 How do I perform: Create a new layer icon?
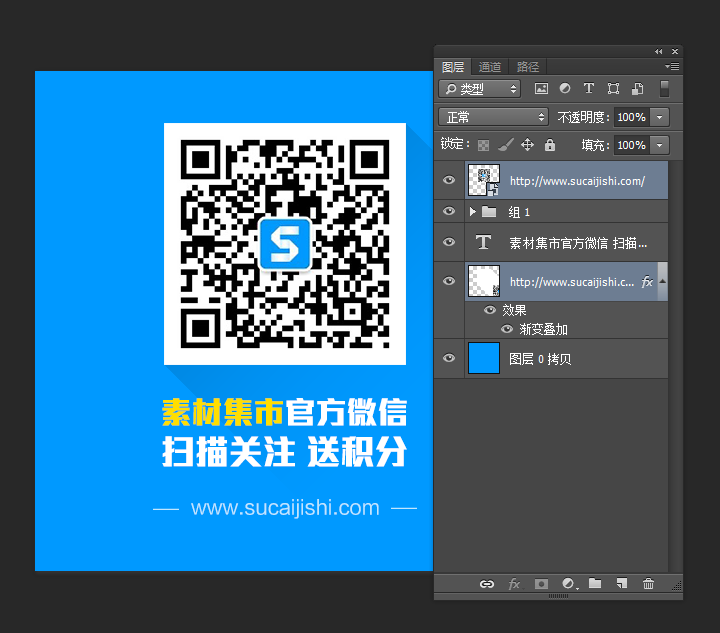click(622, 583)
